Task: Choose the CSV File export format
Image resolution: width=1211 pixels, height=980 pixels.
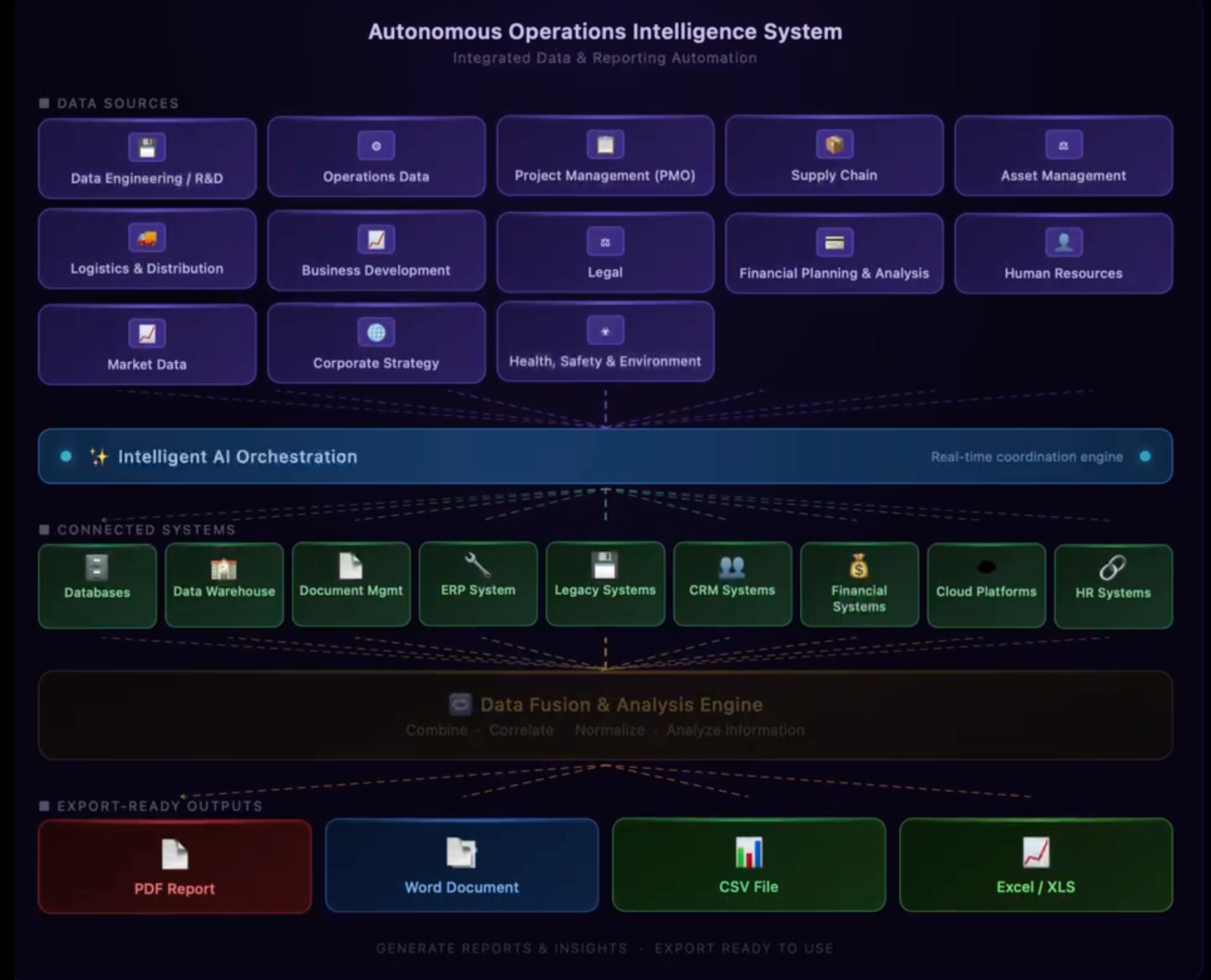Action: (748, 863)
